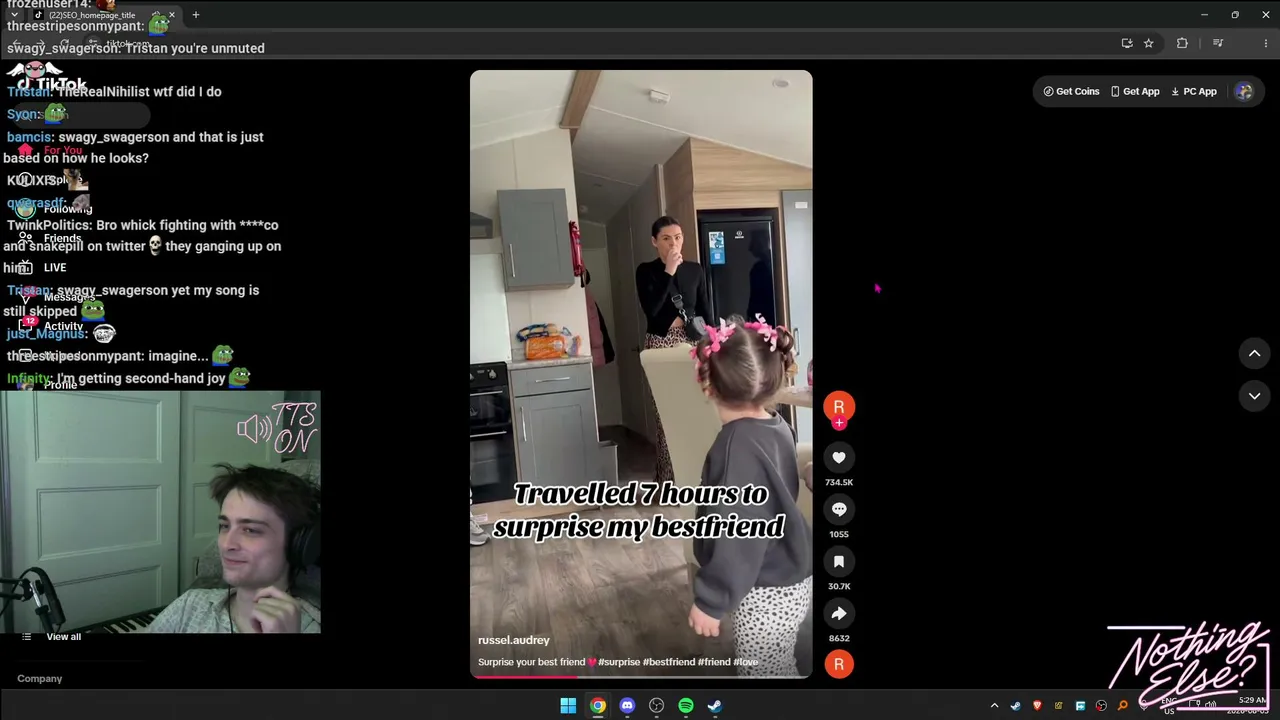Click Get App button
The width and height of the screenshot is (1280, 720).
click(1135, 91)
